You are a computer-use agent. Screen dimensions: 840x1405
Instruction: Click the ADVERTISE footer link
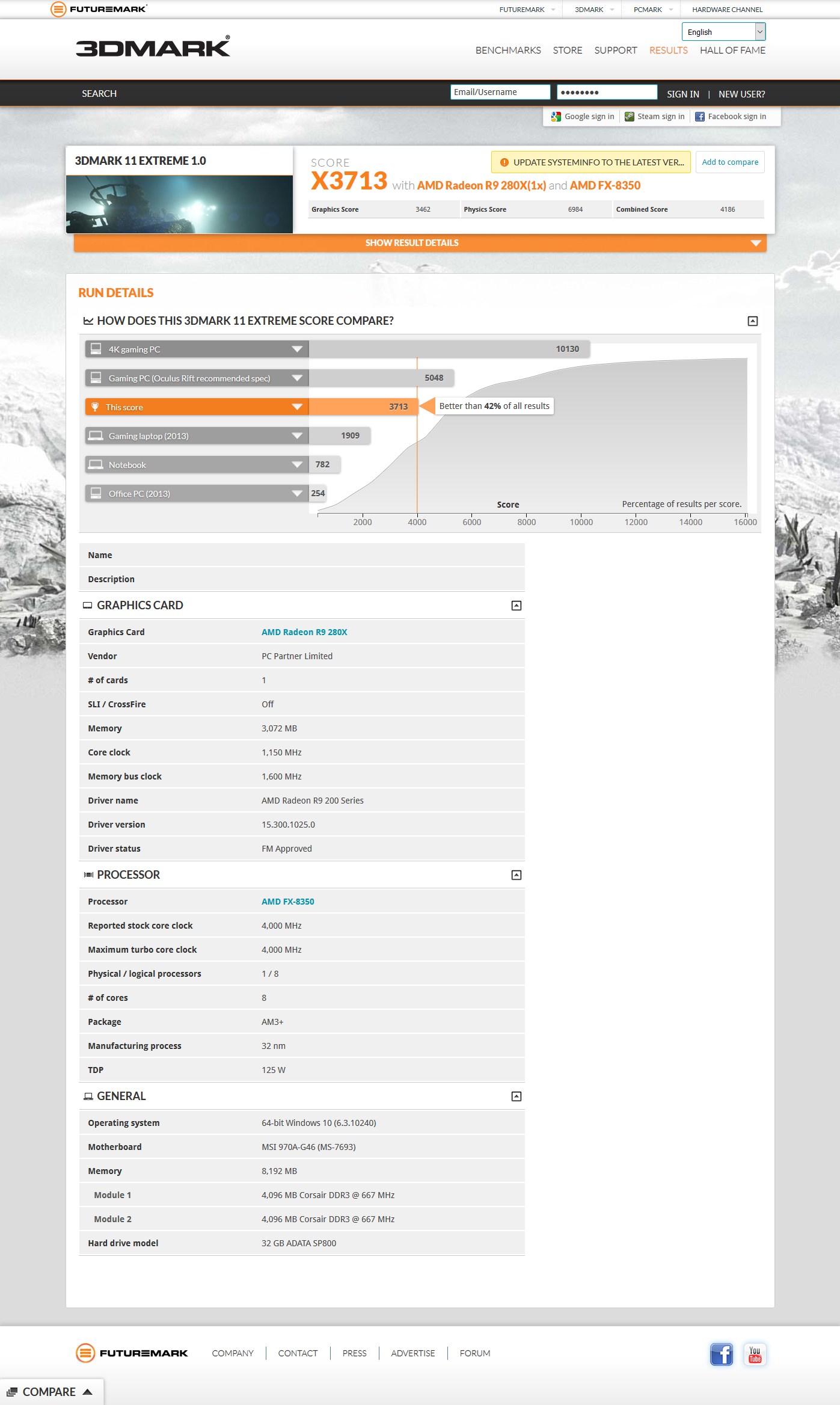412,1353
